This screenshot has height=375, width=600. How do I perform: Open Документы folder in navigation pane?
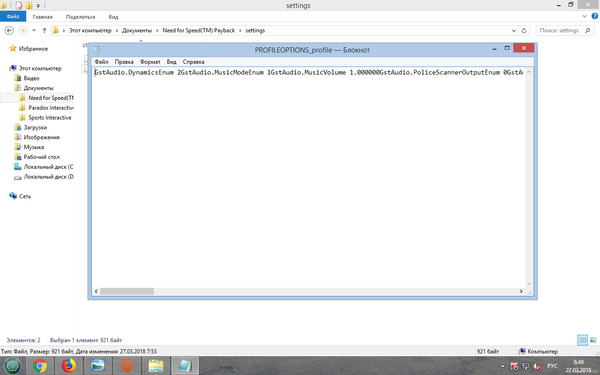click(x=38, y=88)
